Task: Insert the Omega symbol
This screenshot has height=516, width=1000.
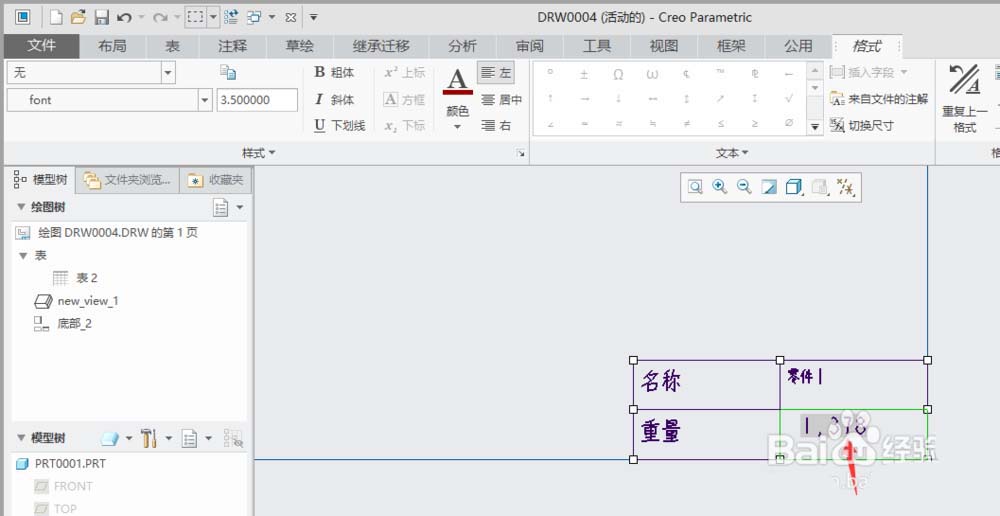Action: (618, 75)
